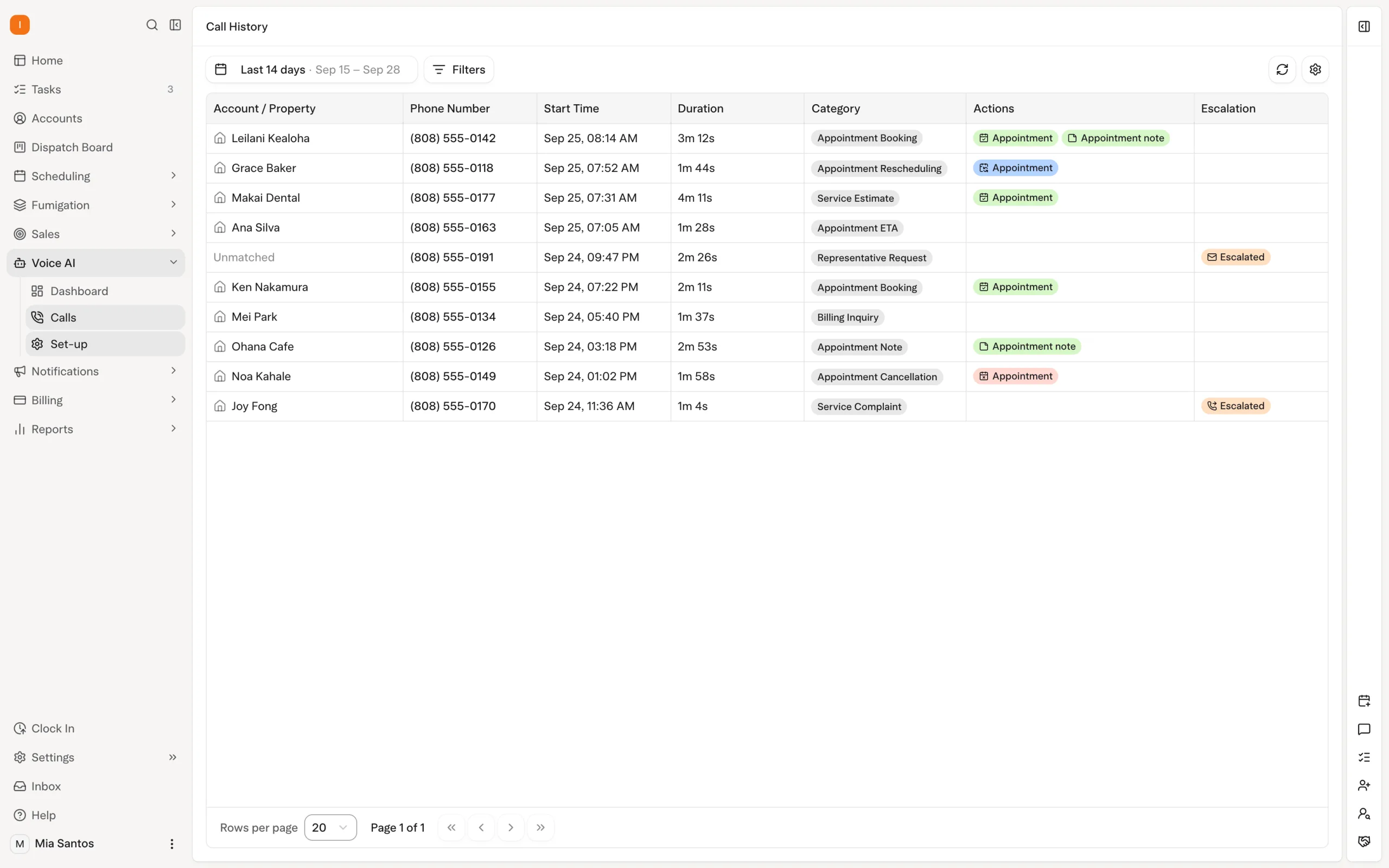Open Mia Santos user options menu
Screen dimensions: 1389x868
click(x=171, y=843)
